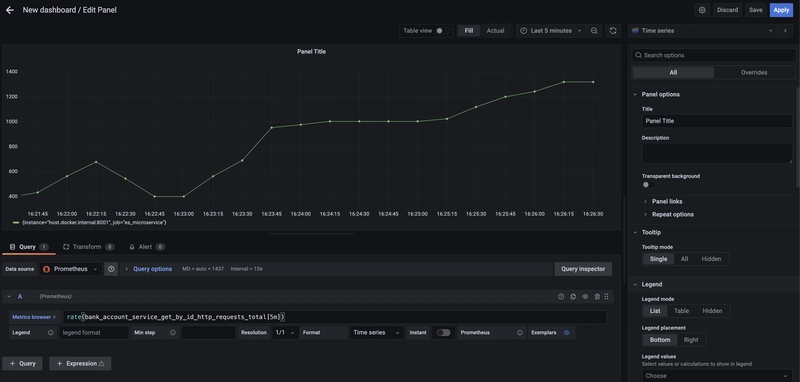
Task: Set tooltip mode to All
Action: (684, 259)
